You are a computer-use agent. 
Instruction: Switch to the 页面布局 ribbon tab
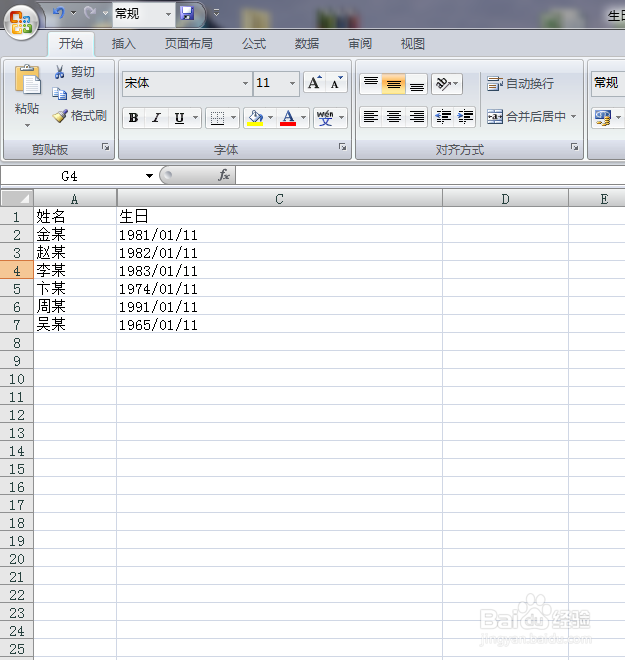[189, 44]
